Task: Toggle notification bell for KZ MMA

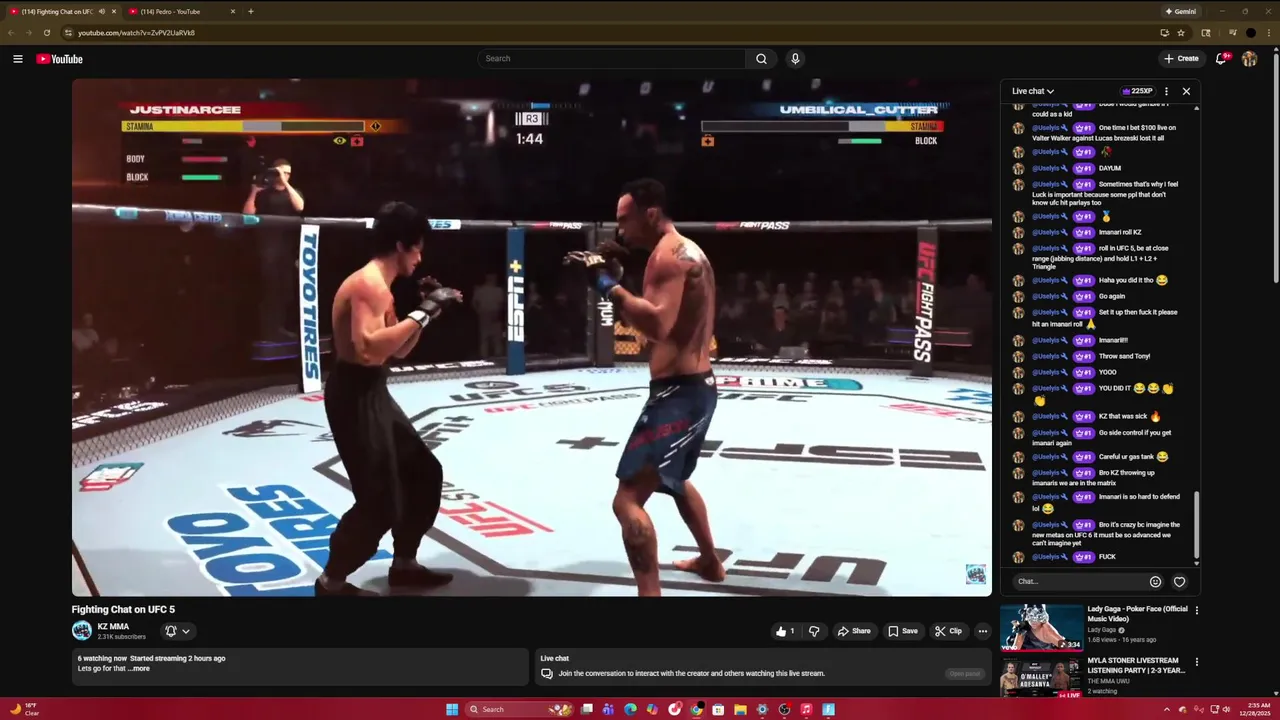Action: pos(170,631)
